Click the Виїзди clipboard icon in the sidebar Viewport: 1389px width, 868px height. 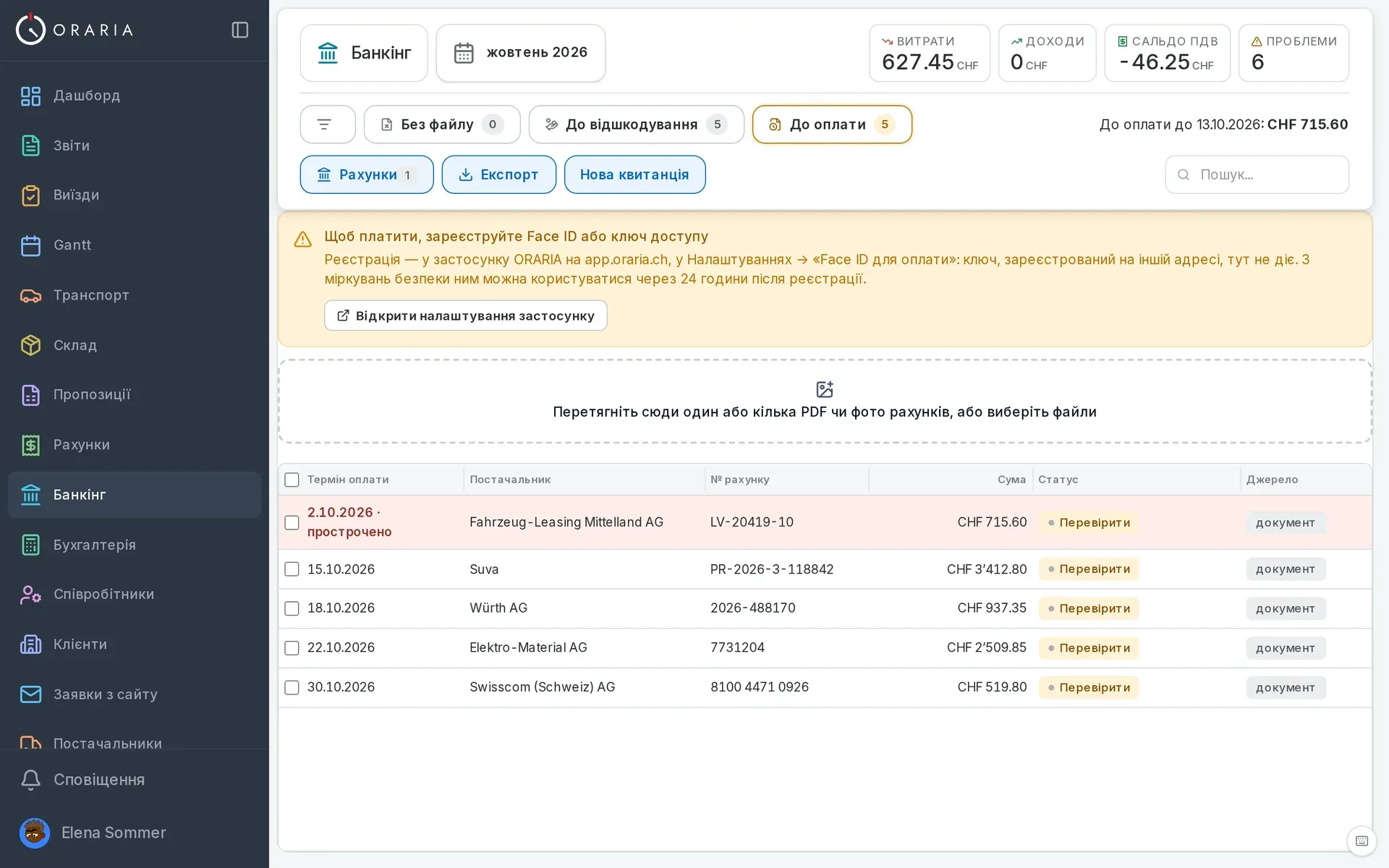tap(30, 195)
